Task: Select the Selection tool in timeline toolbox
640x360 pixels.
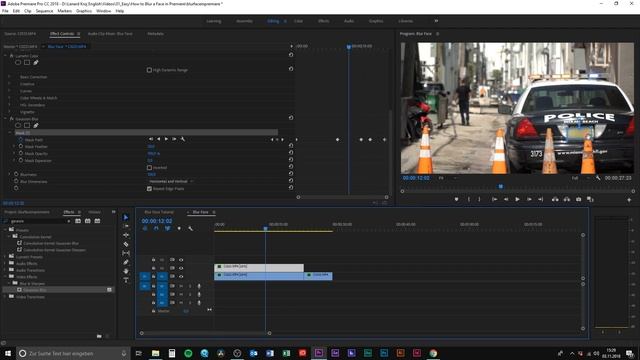Action: pos(126,218)
